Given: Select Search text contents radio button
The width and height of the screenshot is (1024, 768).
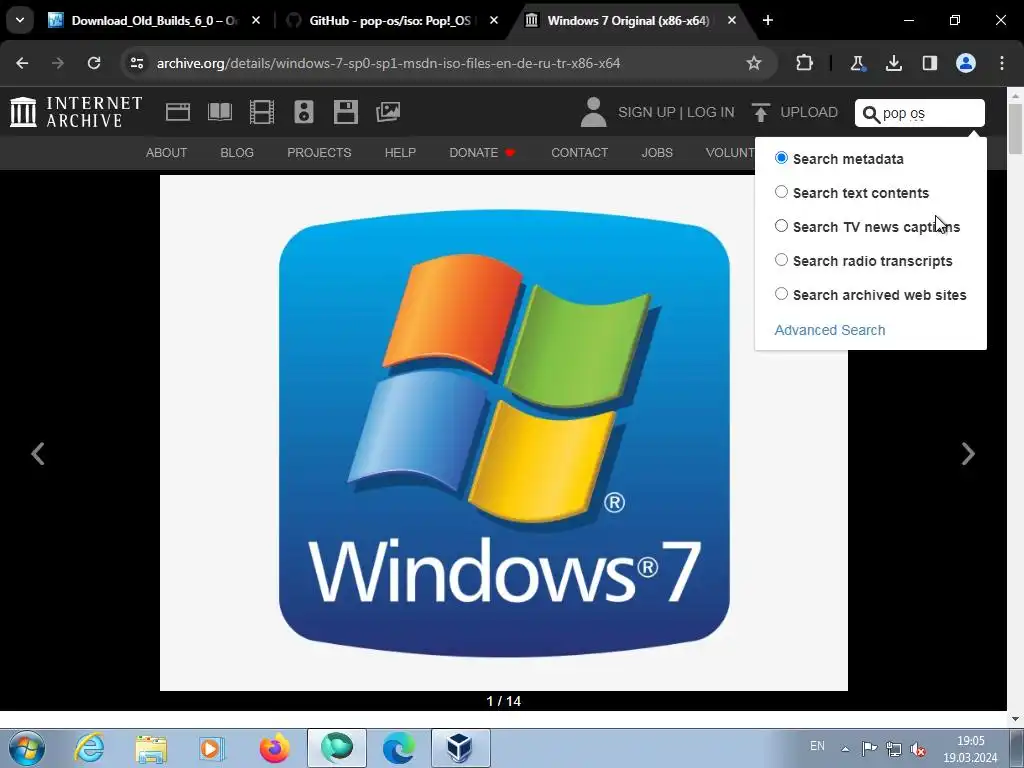Looking at the screenshot, I should (x=781, y=192).
